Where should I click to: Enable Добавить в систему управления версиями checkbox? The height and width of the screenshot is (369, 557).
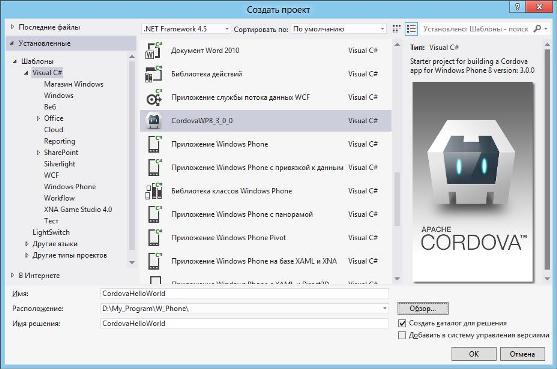[402, 335]
